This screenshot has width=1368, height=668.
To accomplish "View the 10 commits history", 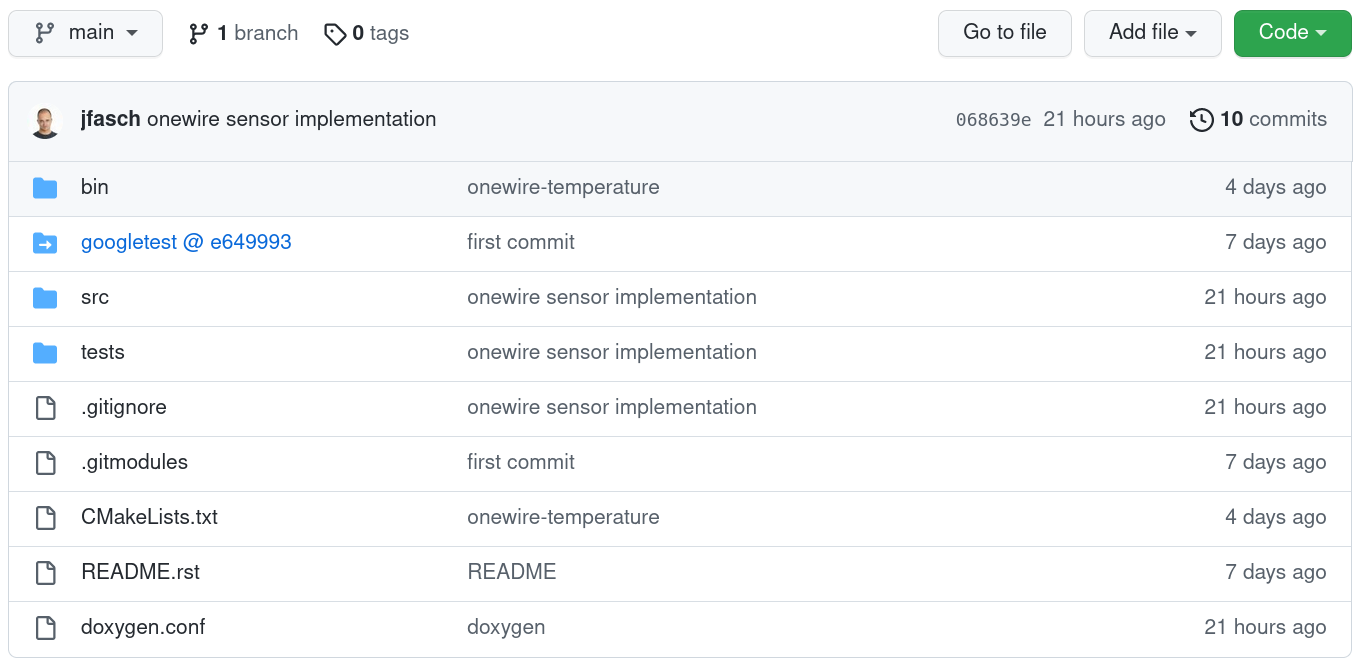I will click(x=1272, y=119).
